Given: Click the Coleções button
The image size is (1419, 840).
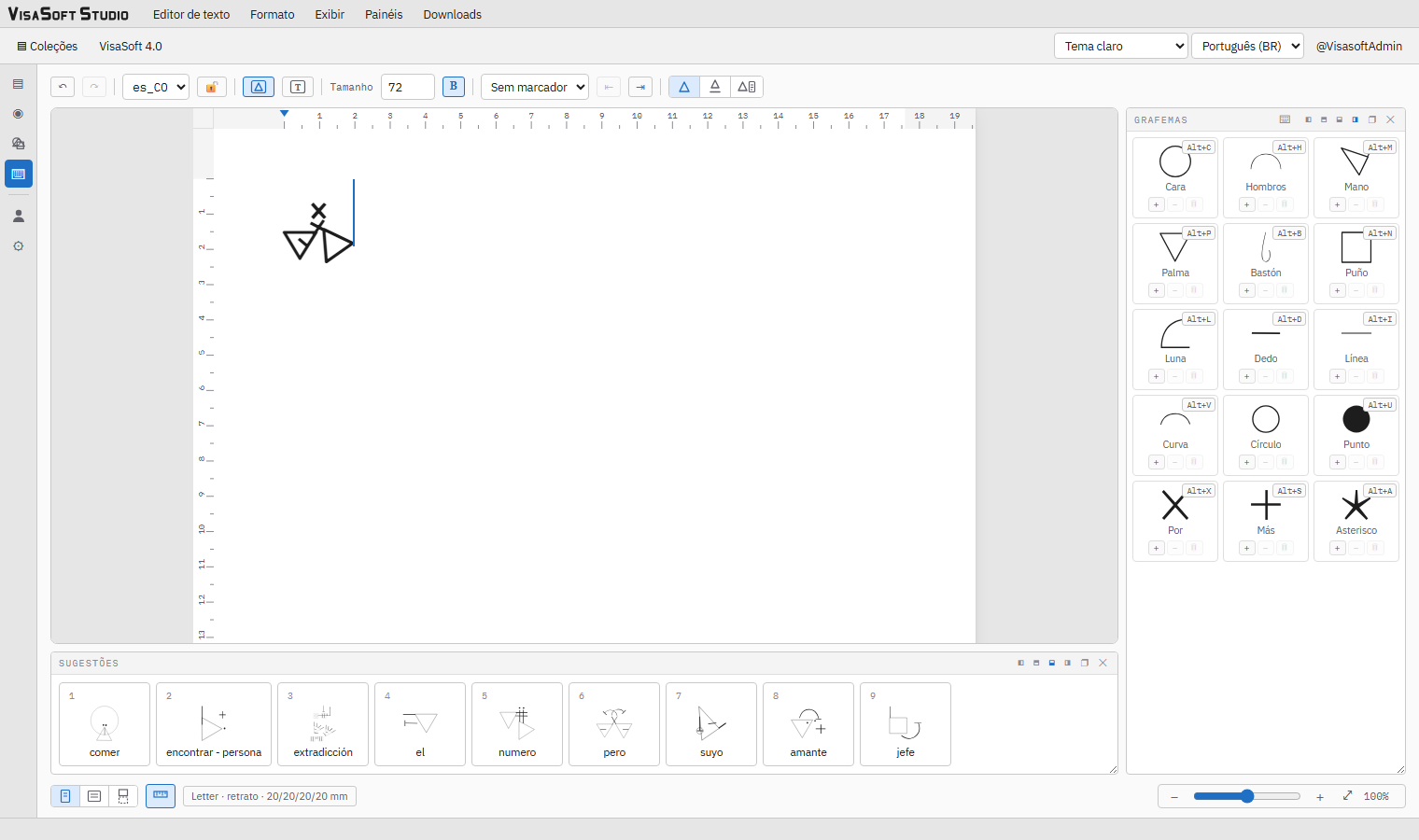Looking at the screenshot, I should click(48, 46).
